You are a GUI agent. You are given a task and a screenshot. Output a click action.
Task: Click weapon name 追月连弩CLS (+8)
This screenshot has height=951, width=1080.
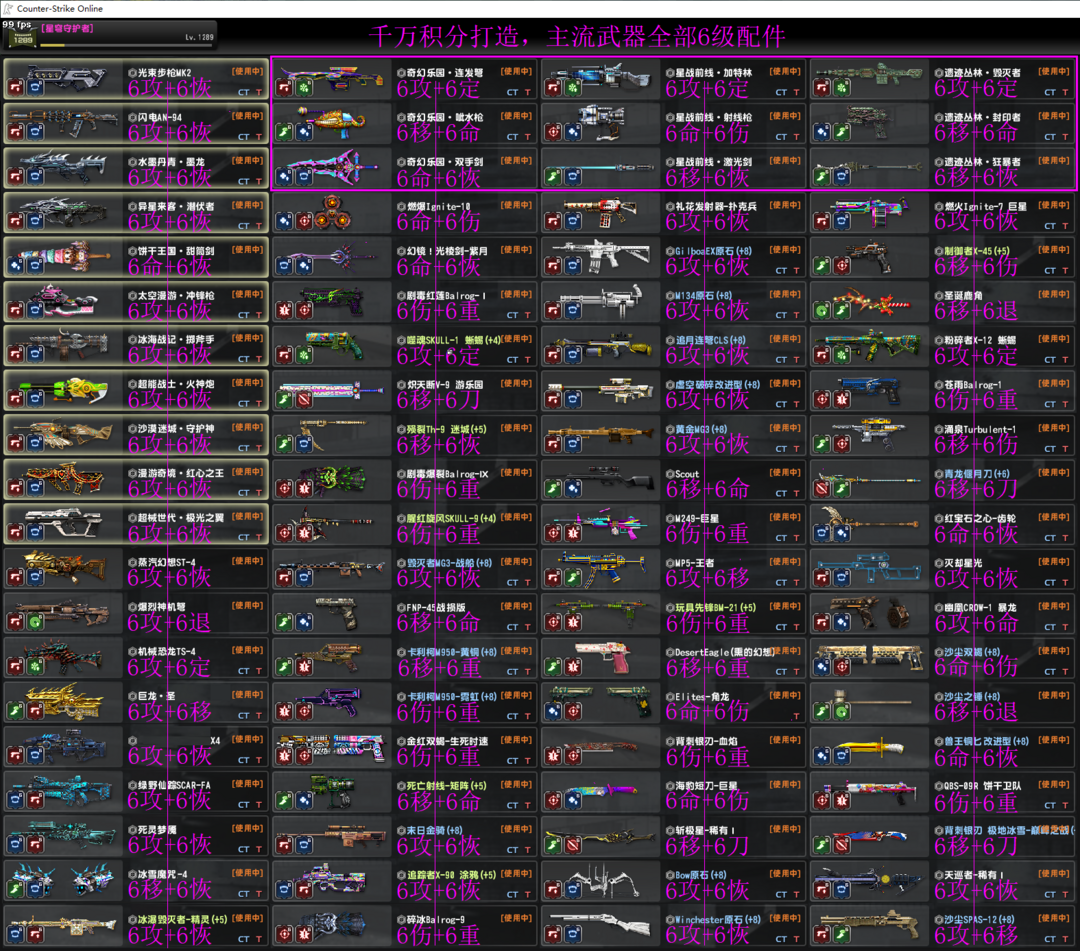pyautogui.click(x=710, y=339)
